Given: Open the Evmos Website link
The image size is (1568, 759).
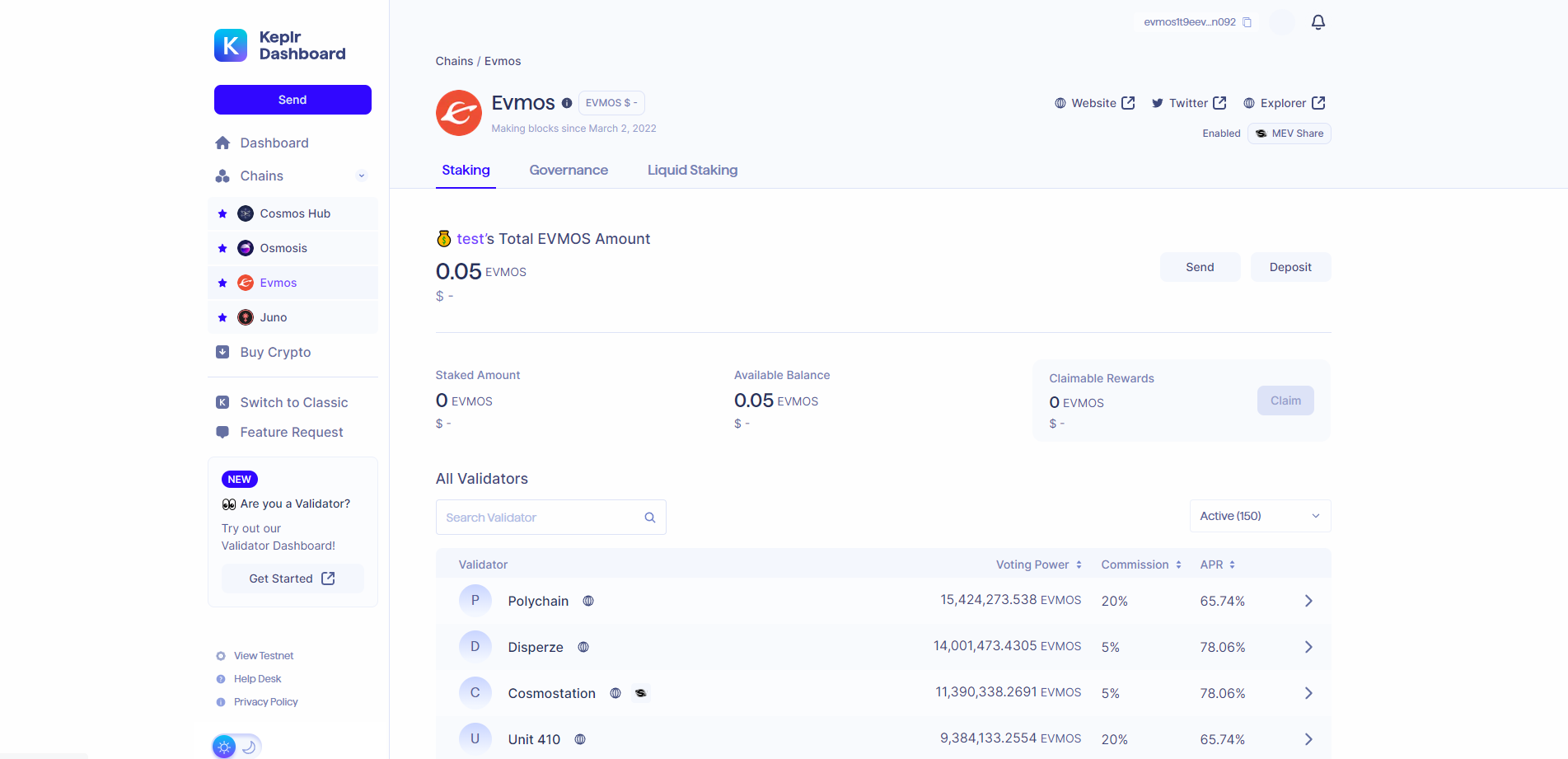Looking at the screenshot, I should 1095,103.
